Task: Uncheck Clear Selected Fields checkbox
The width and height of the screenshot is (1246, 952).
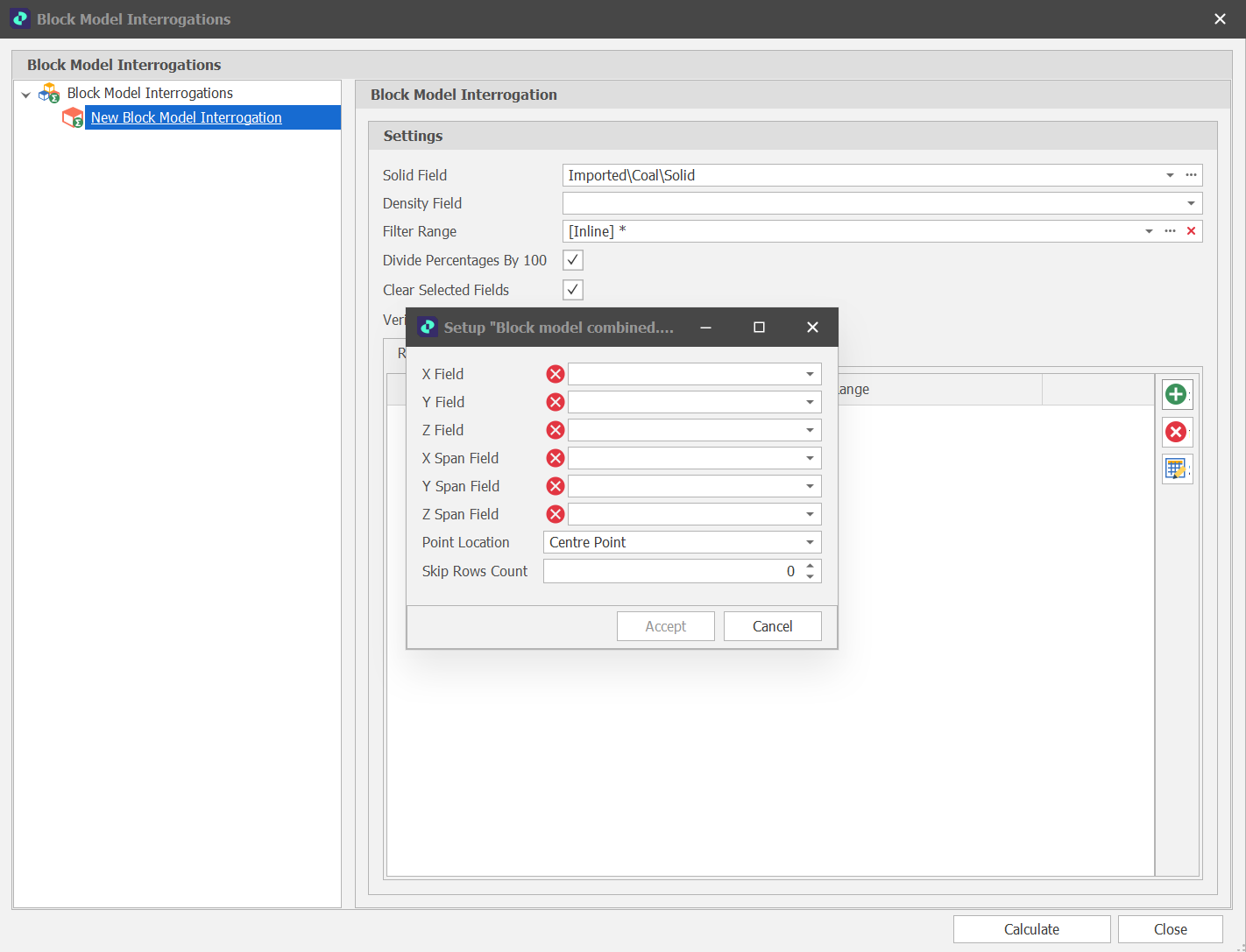Action: coord(573,290)
